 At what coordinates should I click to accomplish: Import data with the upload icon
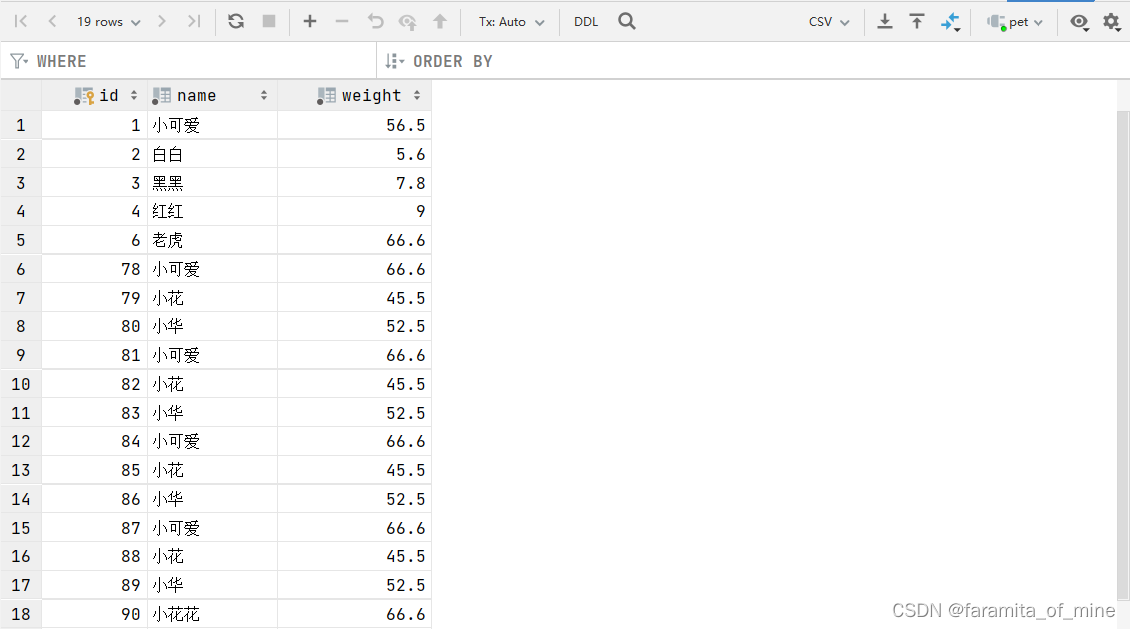click(917, 22)
